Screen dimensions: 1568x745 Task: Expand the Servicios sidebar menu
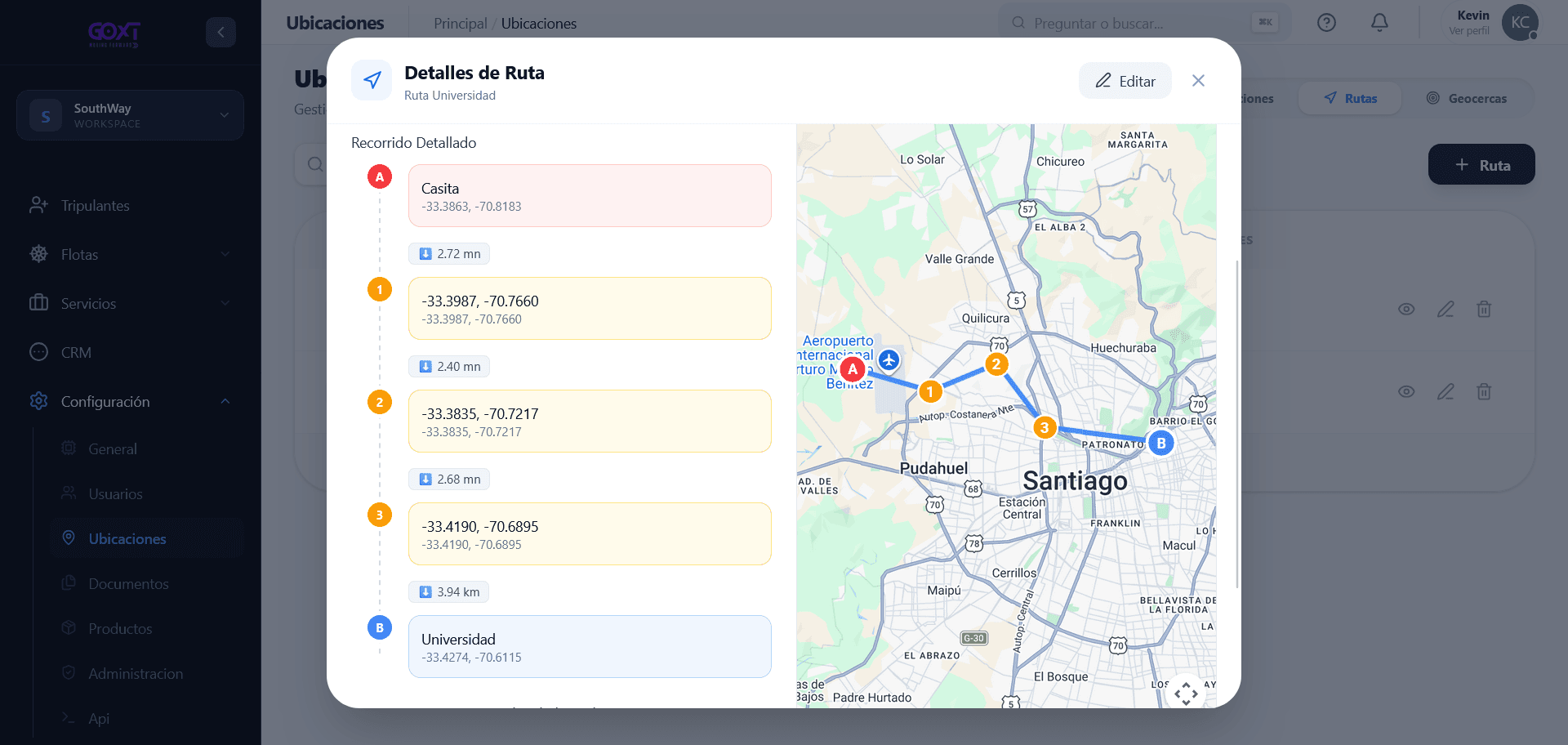coord(131,304)
